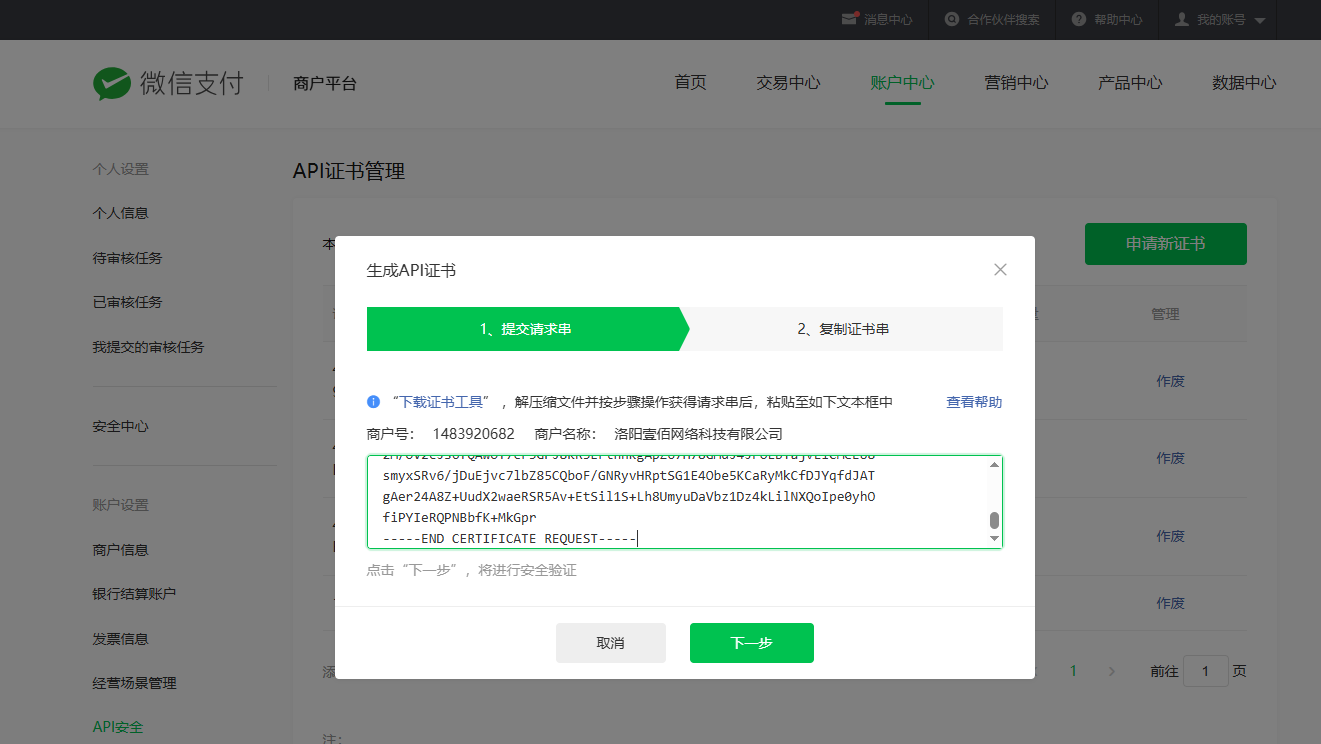
Task: Open 发票信息 in sidebar
Action: pyautogui.click(x=121, y=639)
